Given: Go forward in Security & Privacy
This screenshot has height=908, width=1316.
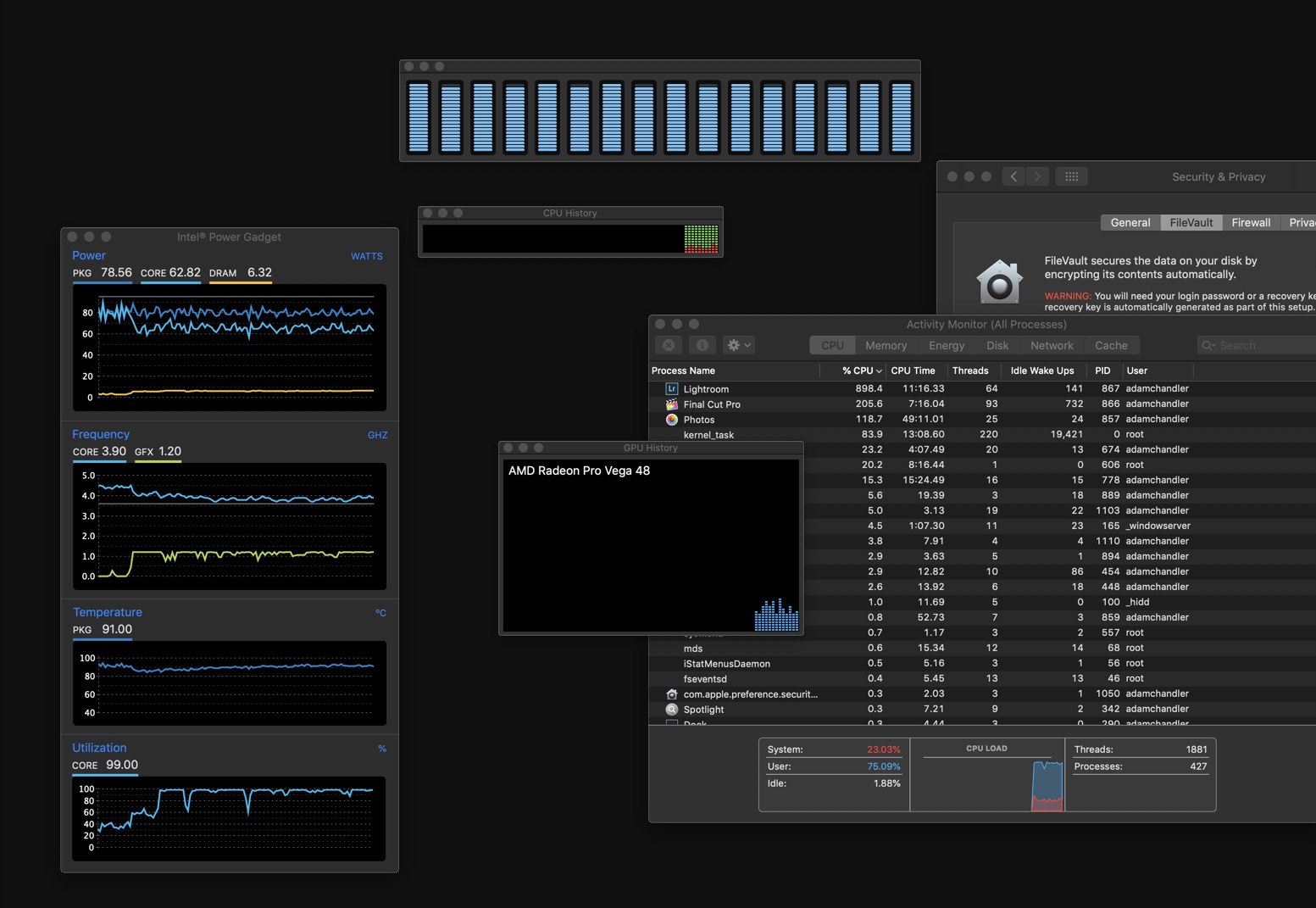Looking at the screenshot, I should 1037,176.
